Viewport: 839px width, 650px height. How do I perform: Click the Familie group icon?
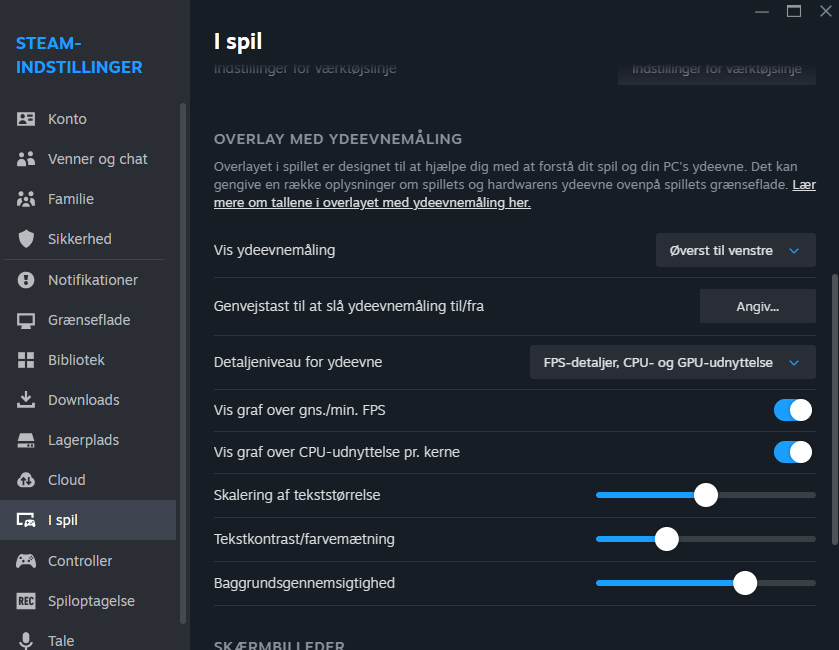(x=26, y=199)
